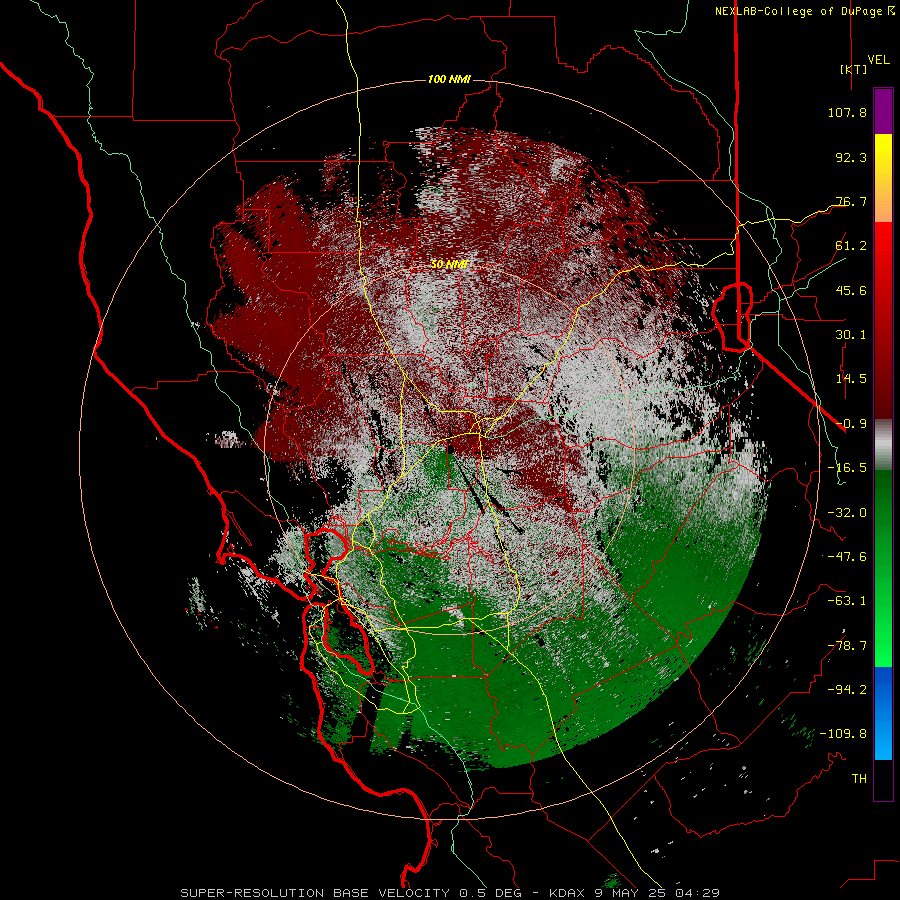Click the VEL legend title
900x900 pixels.
[879, 60]
